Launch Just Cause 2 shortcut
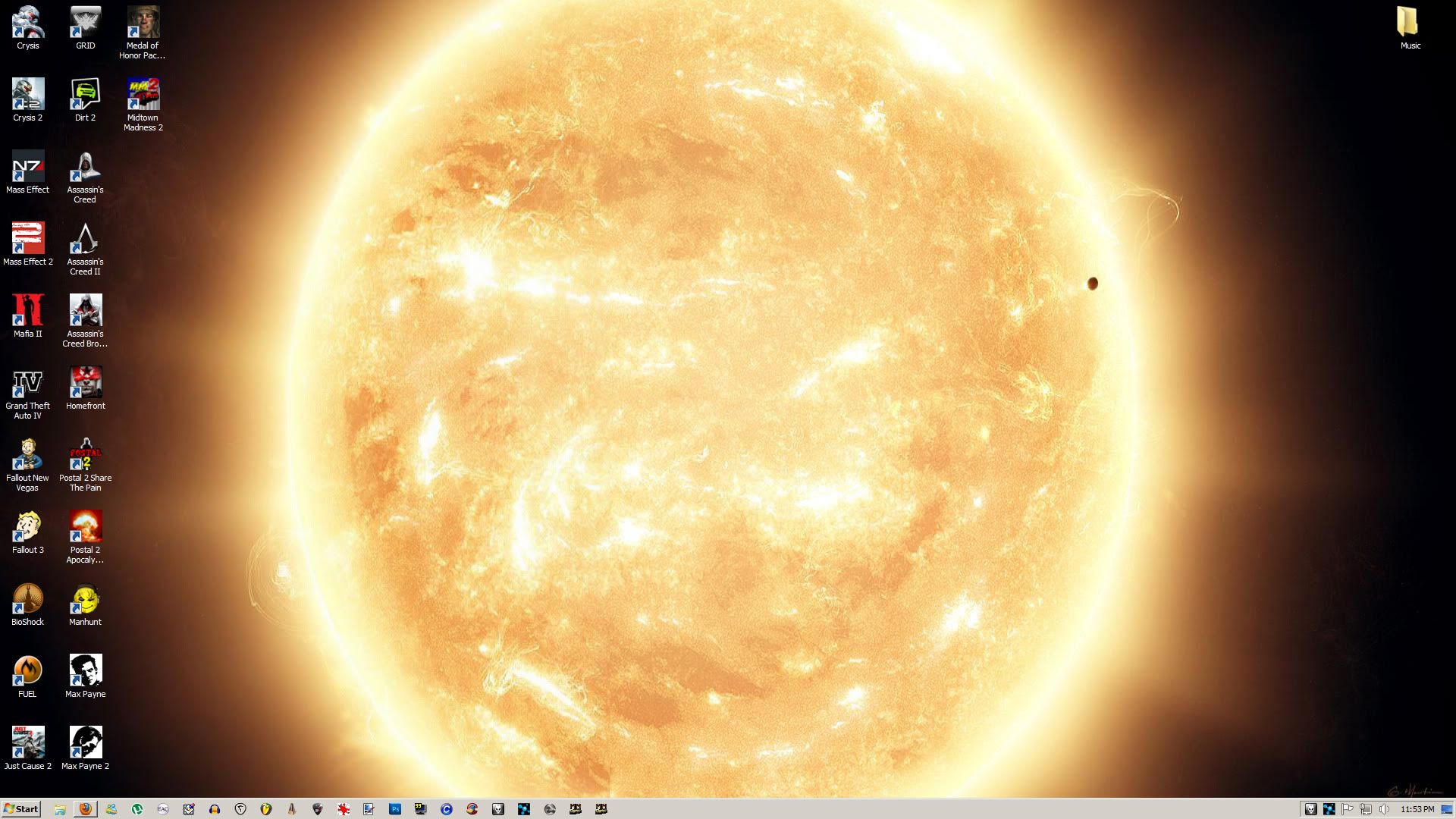 (28, 743)
